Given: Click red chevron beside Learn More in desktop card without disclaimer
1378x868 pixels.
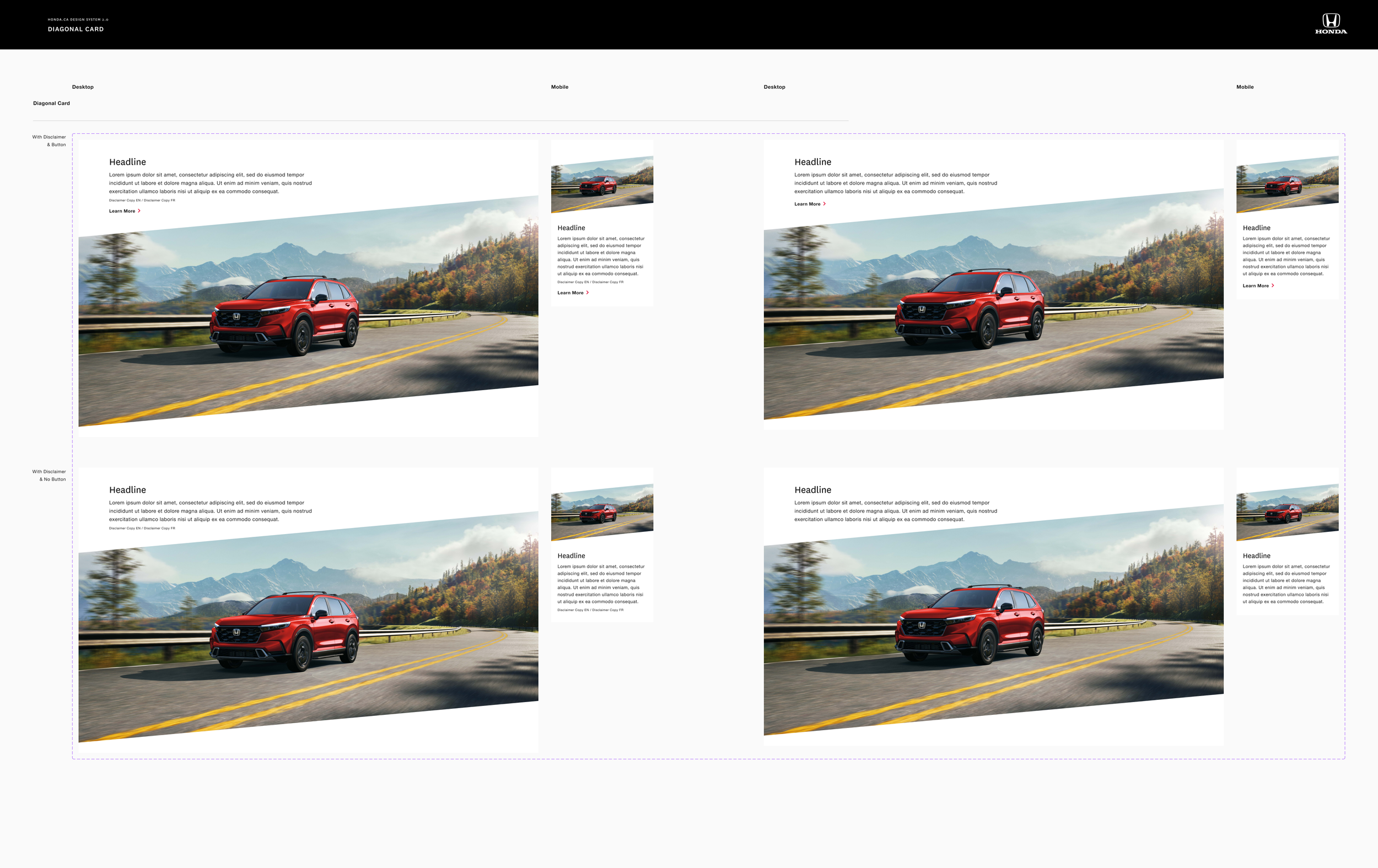Looking at the screenshot, I should click(824, 204).
